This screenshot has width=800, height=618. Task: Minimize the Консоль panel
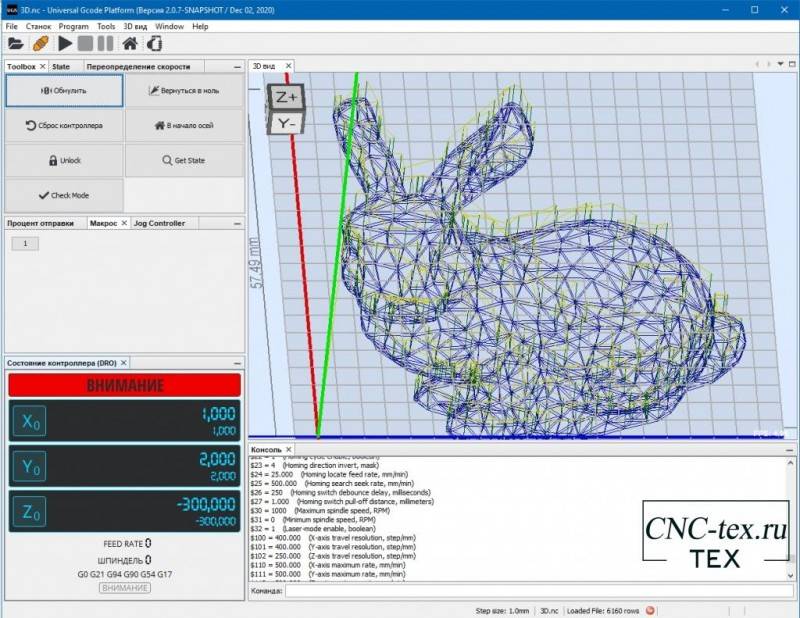point(790,450)
